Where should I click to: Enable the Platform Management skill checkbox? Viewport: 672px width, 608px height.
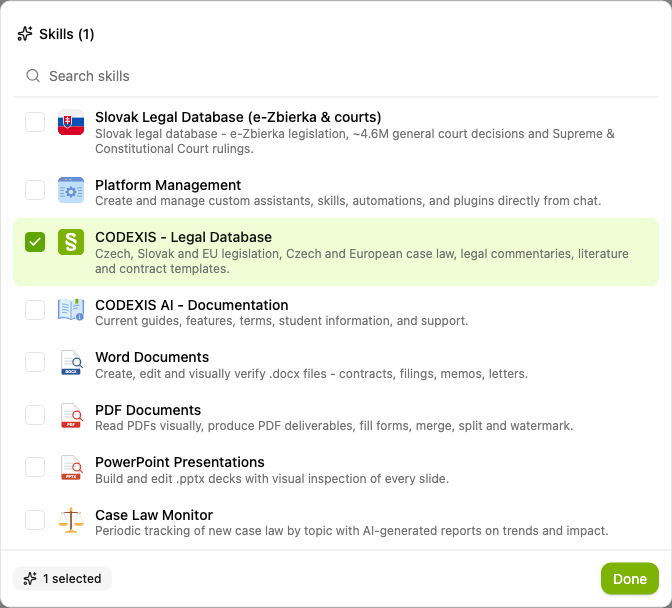[35, 190]
